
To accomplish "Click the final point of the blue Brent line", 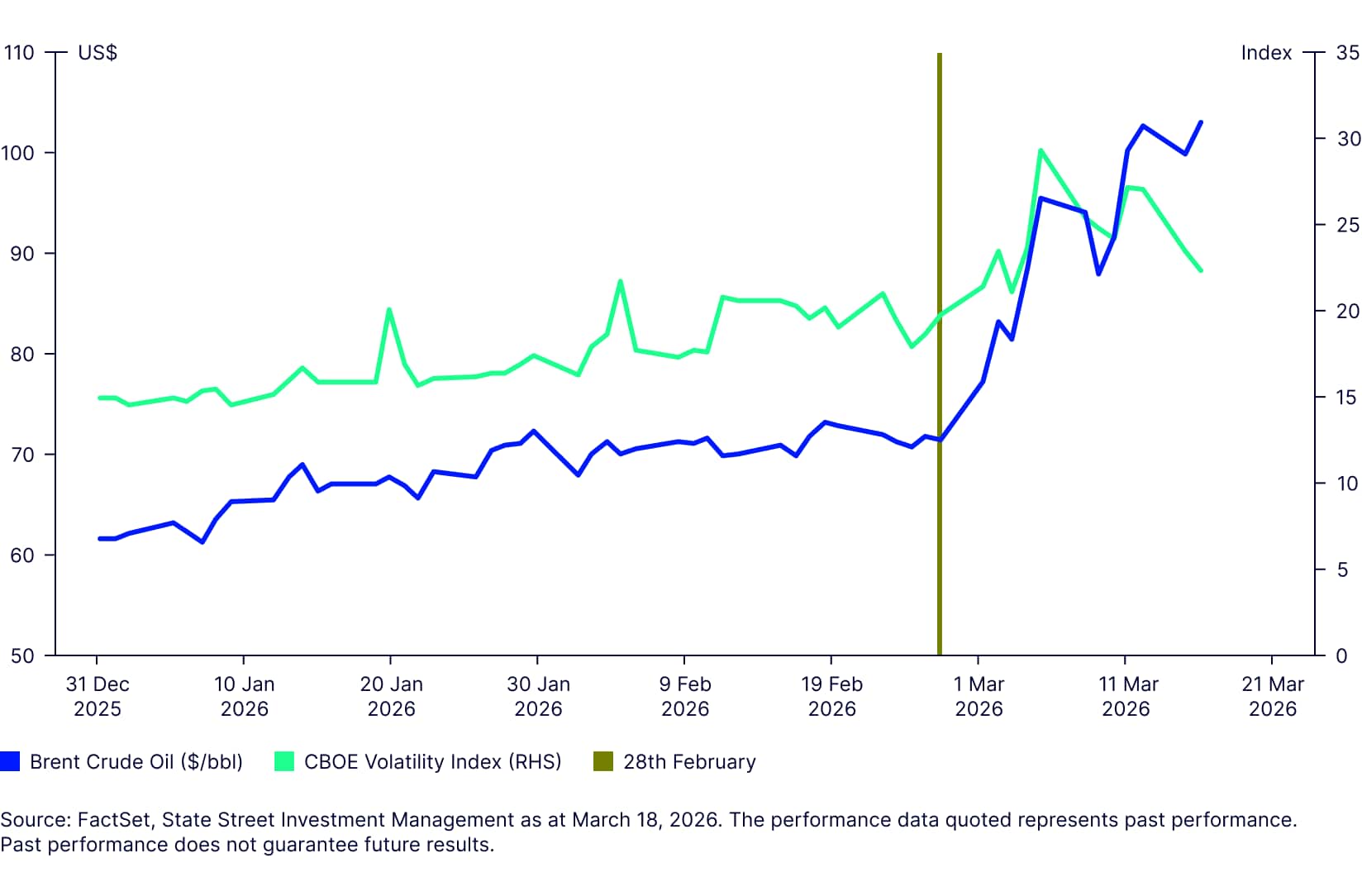I will tap(1201, 122).
